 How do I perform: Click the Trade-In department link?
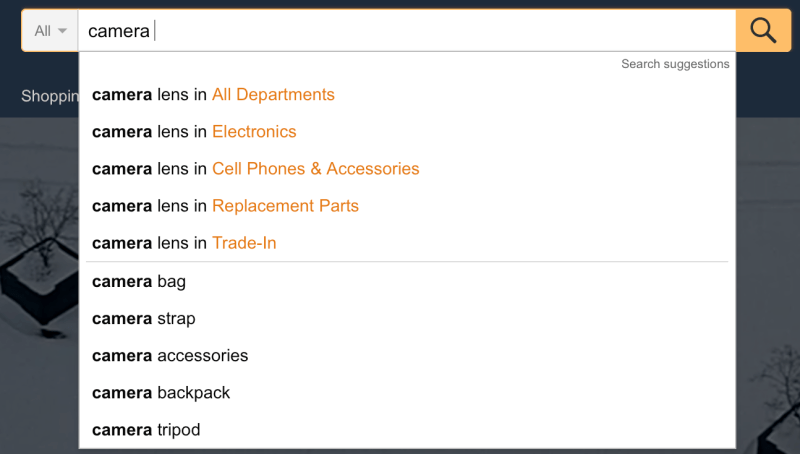point(244,243)
